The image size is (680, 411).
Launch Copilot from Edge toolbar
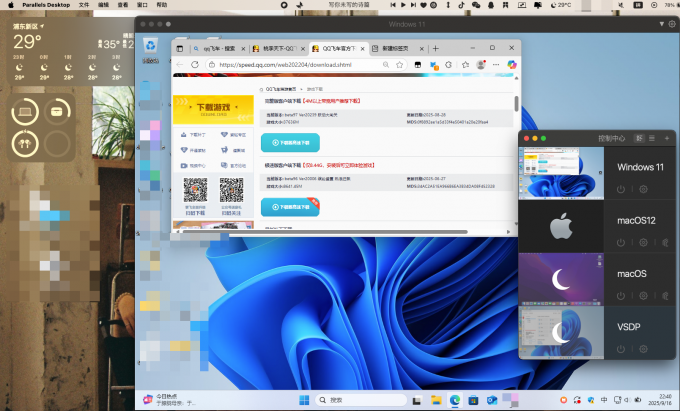tap(512, 65)
